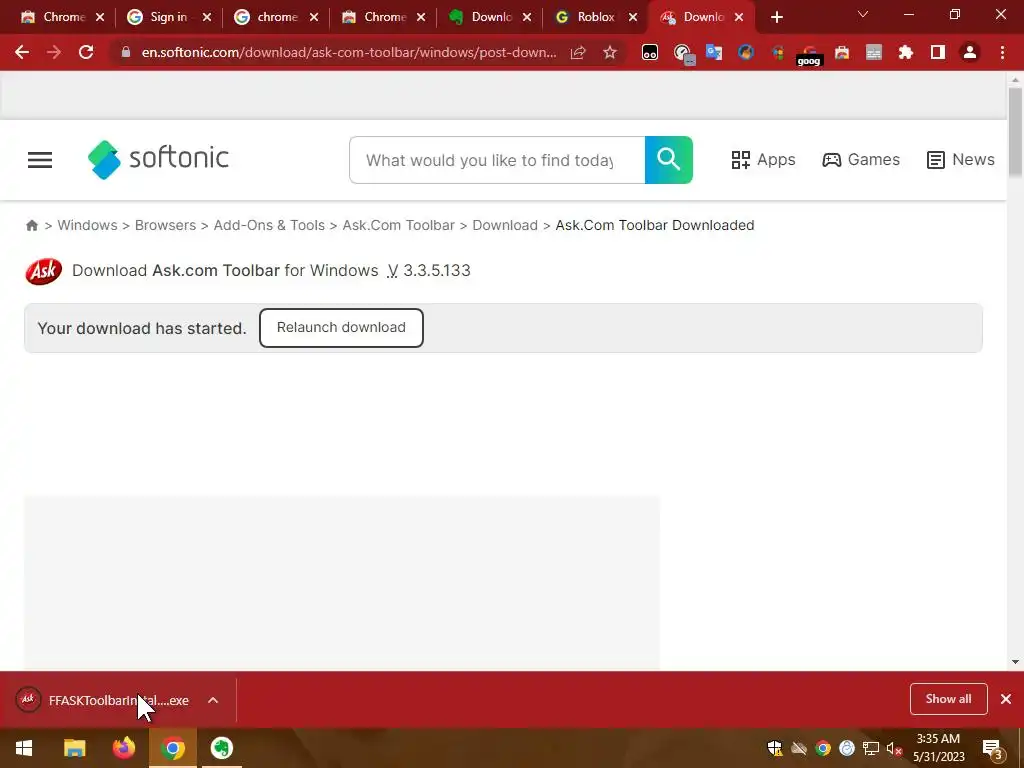
Task: Switch to the first Chrome tab
Action: [x=62, y=17]
